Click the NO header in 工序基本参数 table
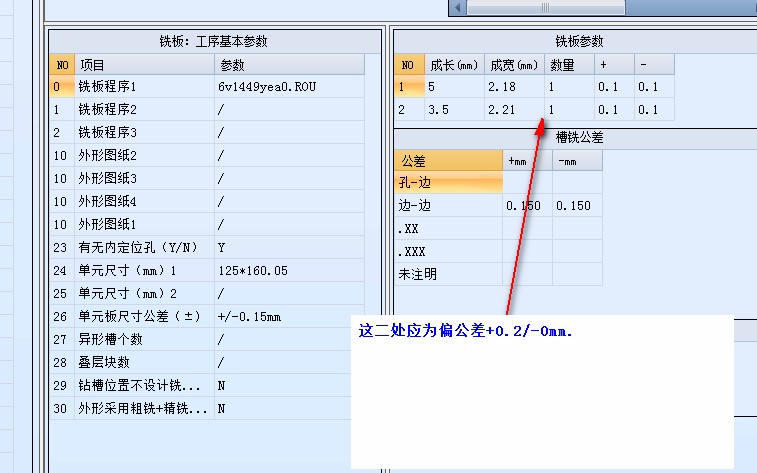 pos(62,65)
